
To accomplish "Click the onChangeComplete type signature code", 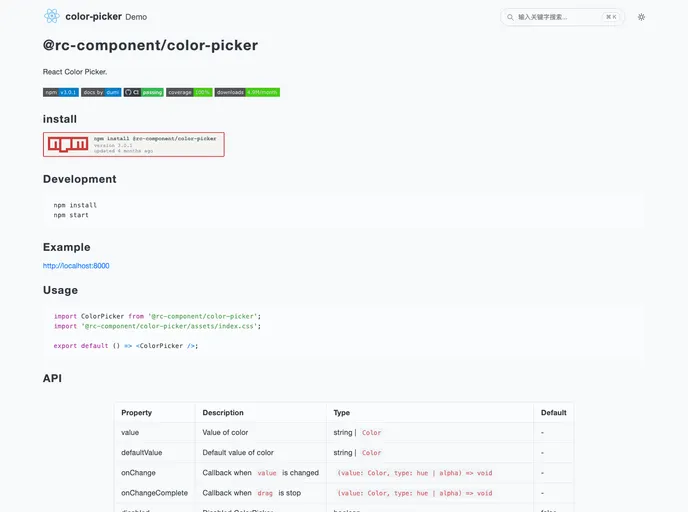I will click(x=415, y=493).
